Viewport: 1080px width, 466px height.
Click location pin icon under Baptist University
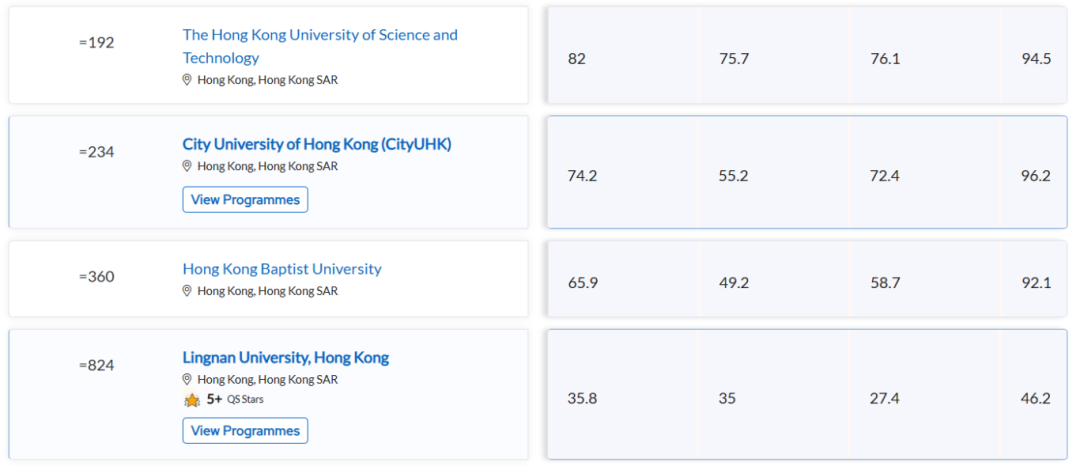[x=187, y=290]
